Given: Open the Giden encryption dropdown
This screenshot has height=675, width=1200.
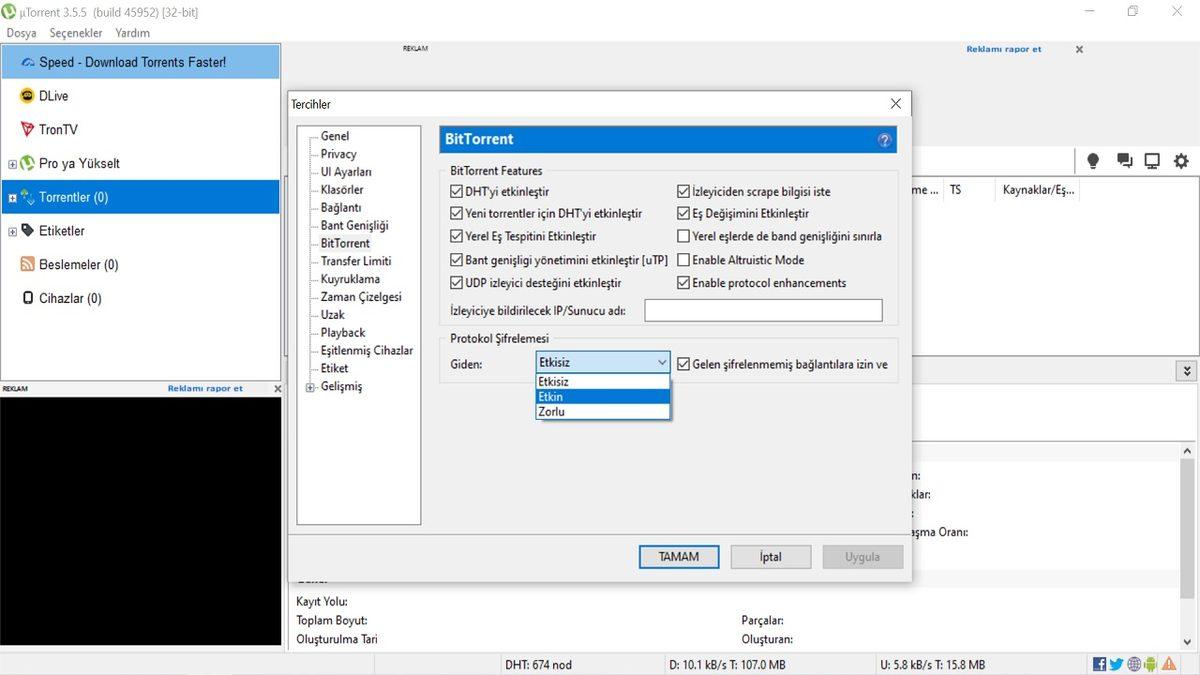Looking at the screenshot, I should pyautogui.click(x=661, y=361).
